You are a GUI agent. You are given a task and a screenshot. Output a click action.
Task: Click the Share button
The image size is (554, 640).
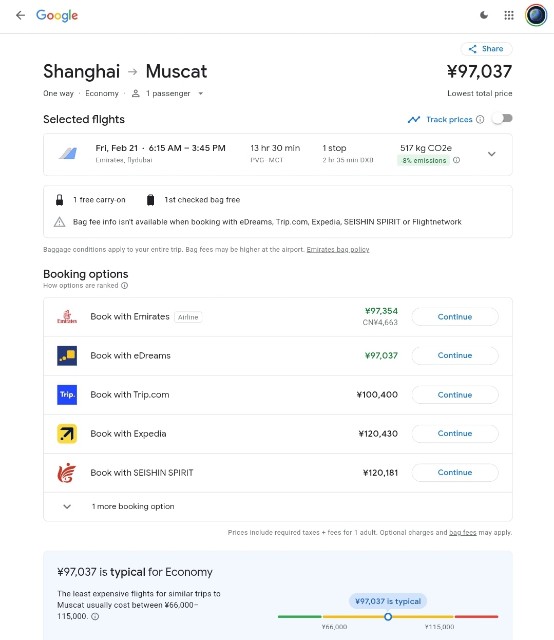click(486, 49)
